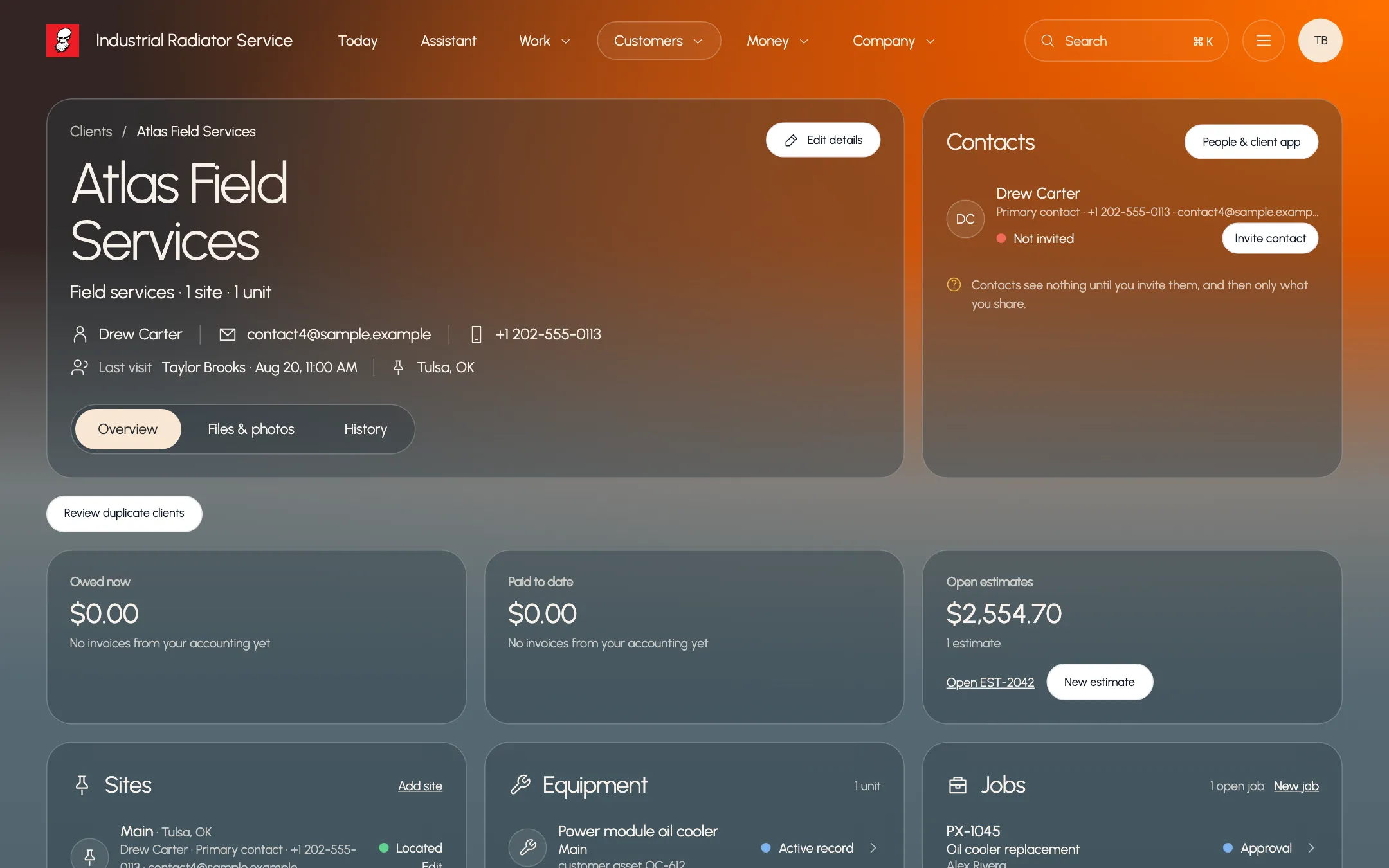1389x868 pixels.
Task: Expand the Money menu dropdown
Action: [777, 41]
